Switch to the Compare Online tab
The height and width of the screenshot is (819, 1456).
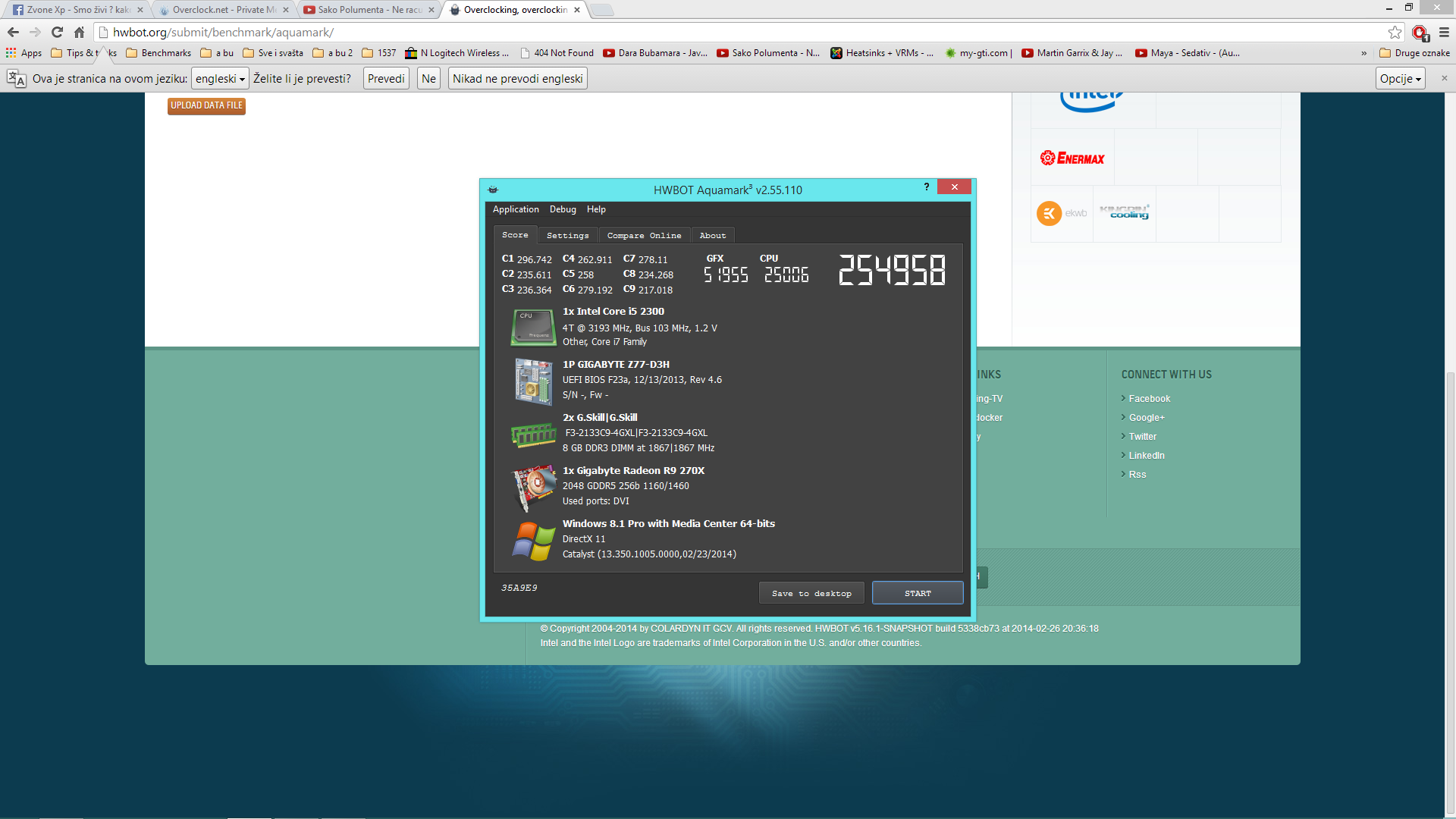click(645, 236)
